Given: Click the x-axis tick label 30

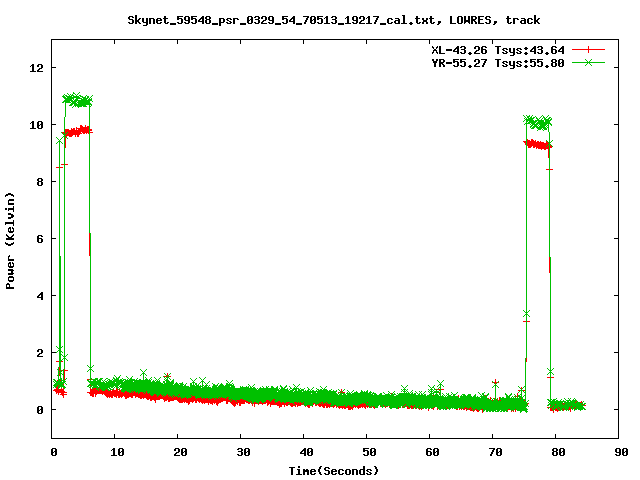Looking at the screenshot, I should tap(243, 452).
